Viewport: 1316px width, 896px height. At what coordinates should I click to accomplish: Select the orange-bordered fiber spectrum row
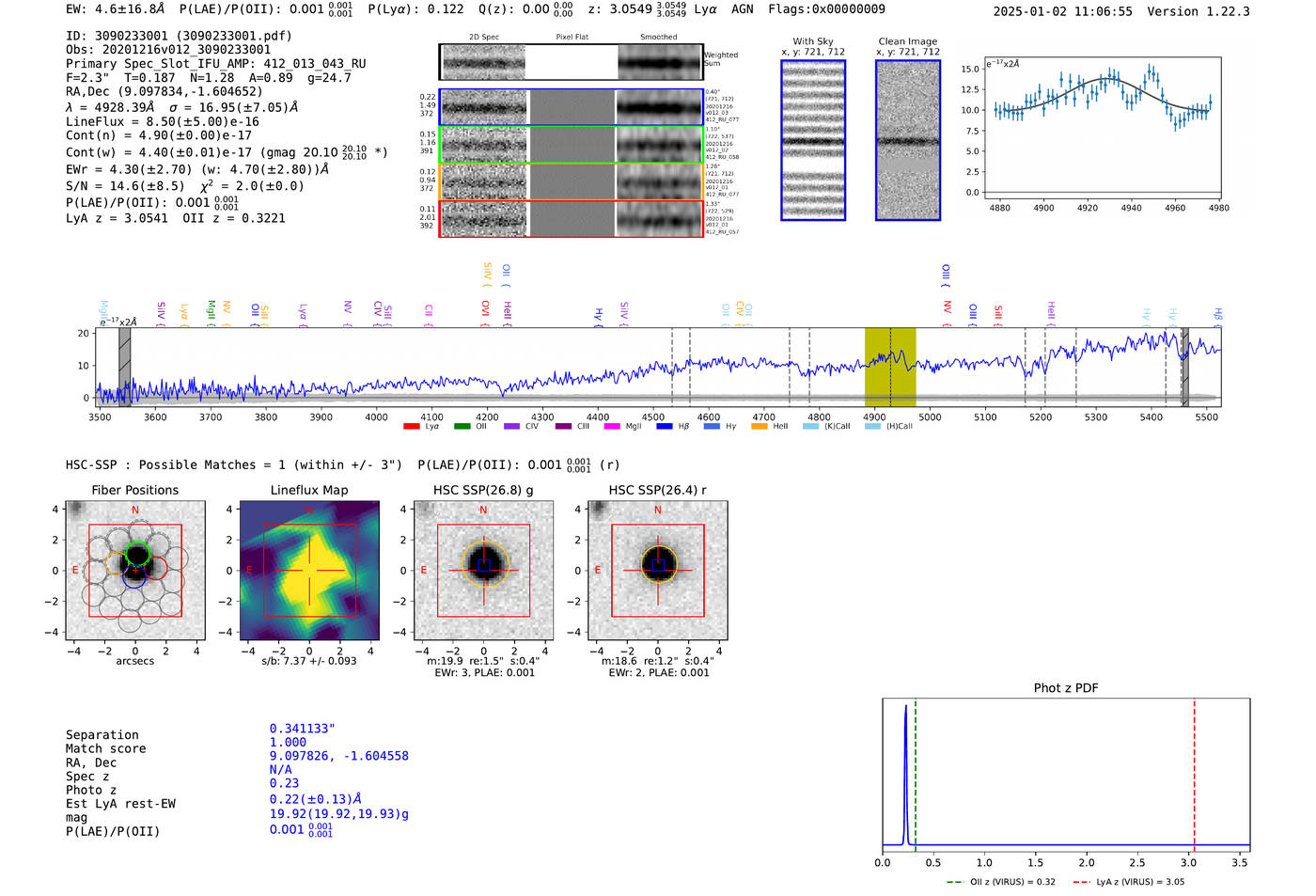click(x=572, y=181)
